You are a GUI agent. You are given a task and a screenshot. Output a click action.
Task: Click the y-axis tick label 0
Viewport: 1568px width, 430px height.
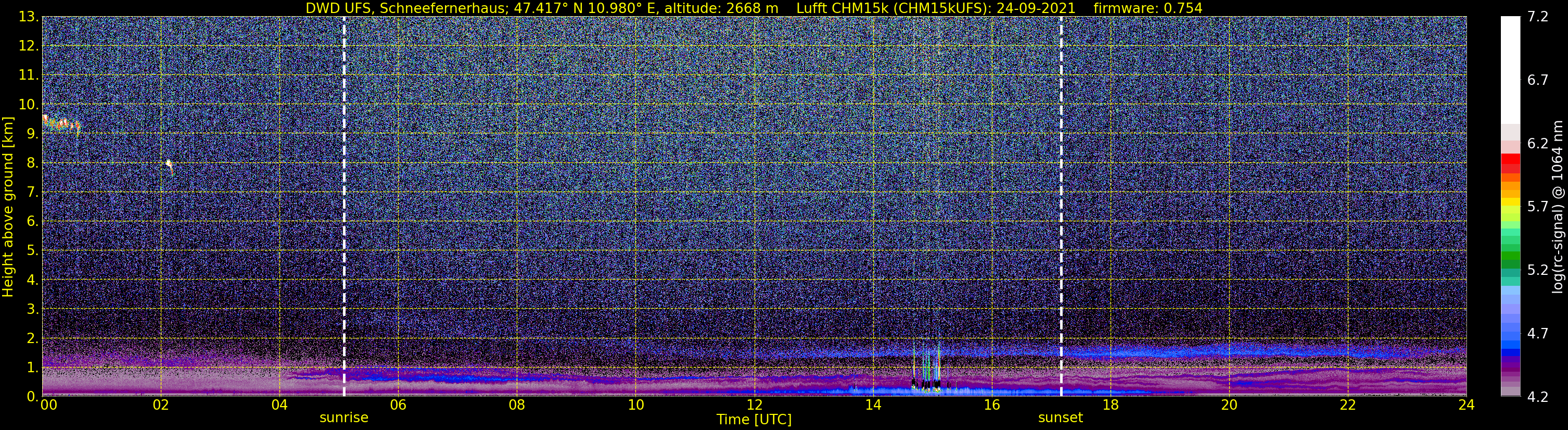coord(32,396)
